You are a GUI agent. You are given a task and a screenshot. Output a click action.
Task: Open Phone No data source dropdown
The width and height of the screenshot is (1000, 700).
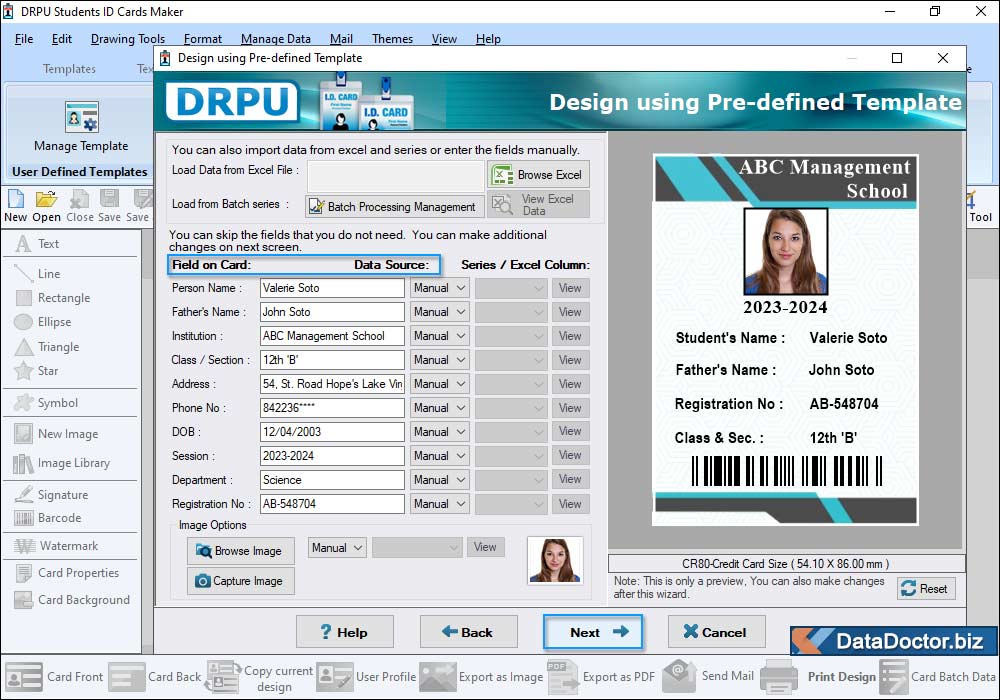[439, 408]
